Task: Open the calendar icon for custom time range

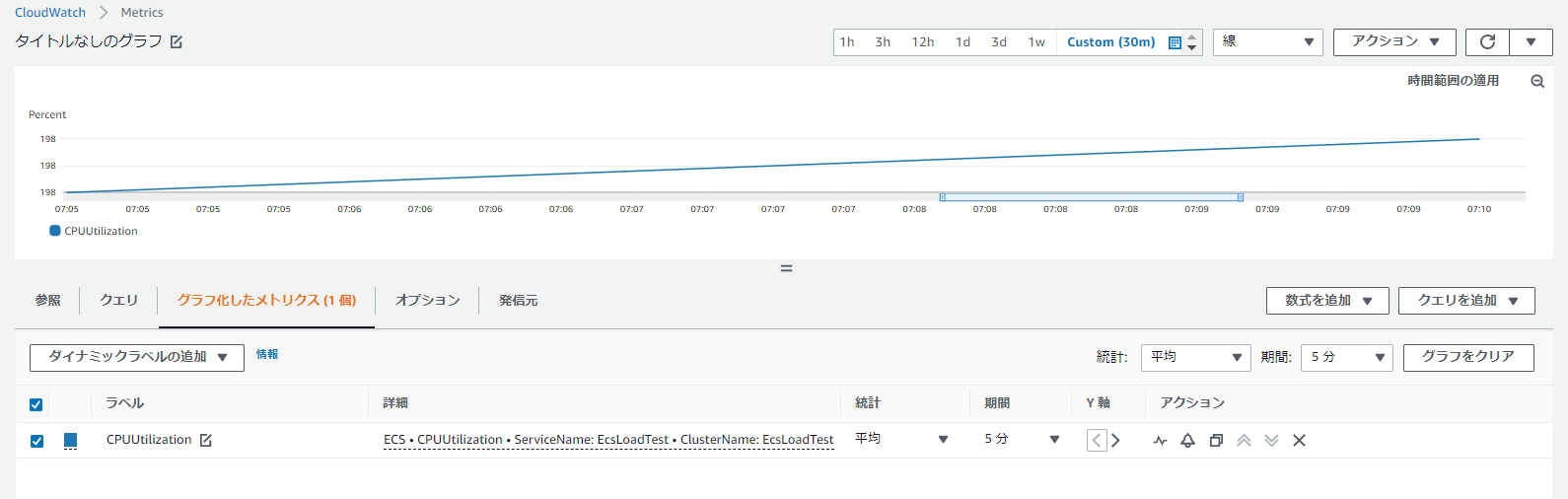Action: click(1175, 42)
